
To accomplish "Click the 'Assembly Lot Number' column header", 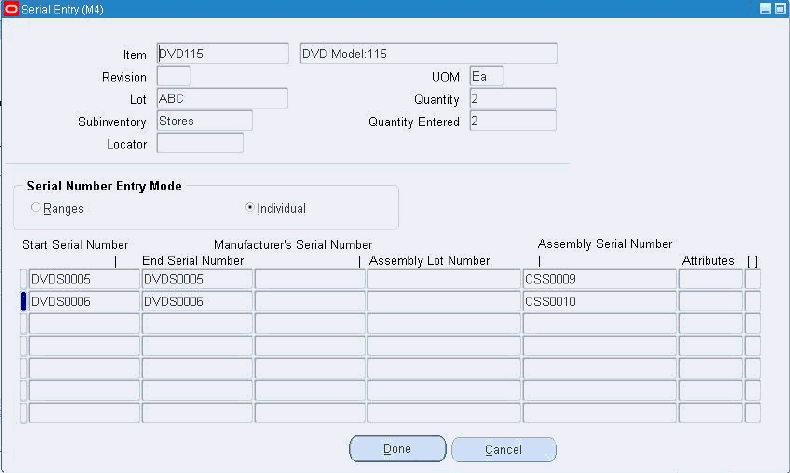I will pyautogui.click(x=429, y=260).
